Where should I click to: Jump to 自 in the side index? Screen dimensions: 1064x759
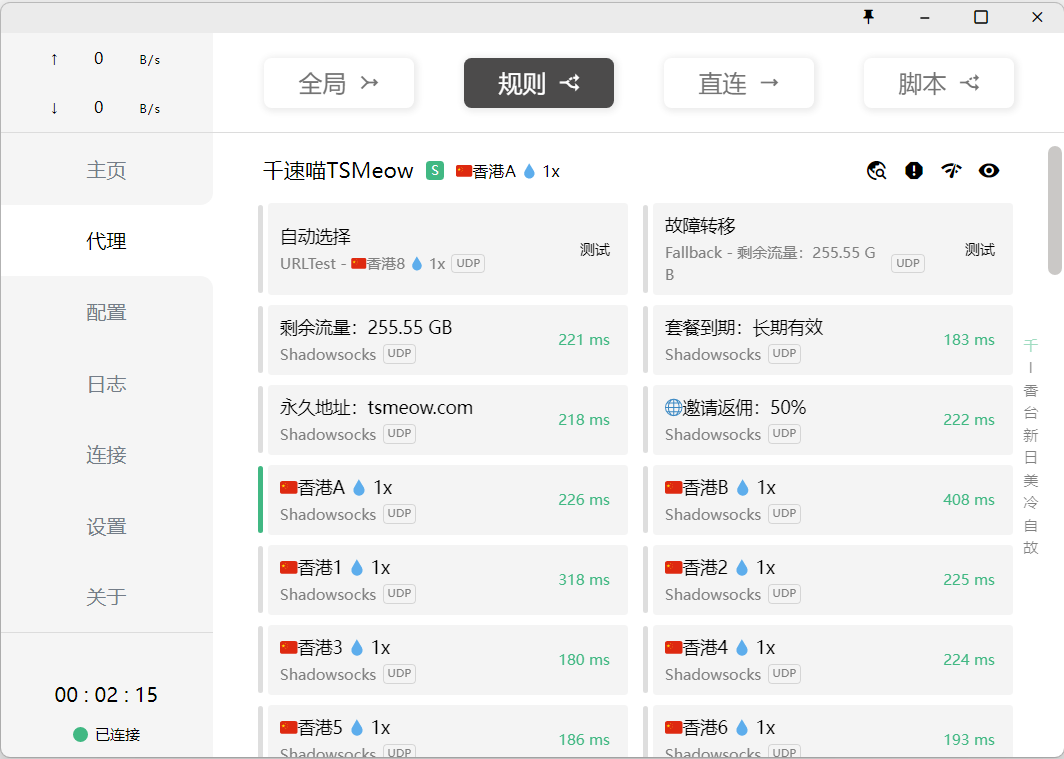click(x=1031, y=526)
